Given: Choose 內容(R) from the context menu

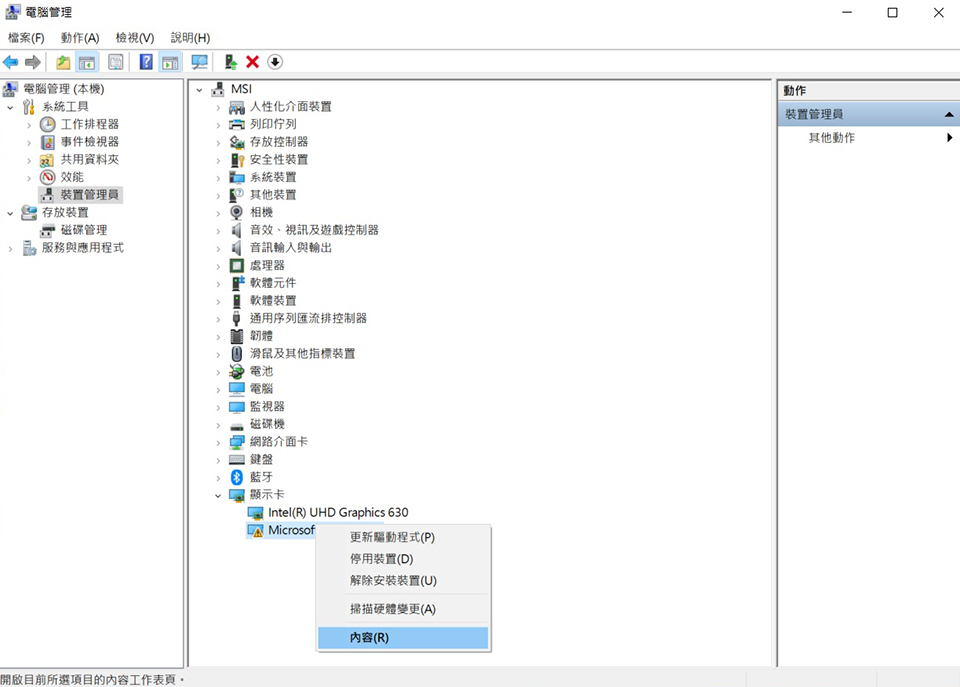Looking at the screenshot, I should [369, 638].
